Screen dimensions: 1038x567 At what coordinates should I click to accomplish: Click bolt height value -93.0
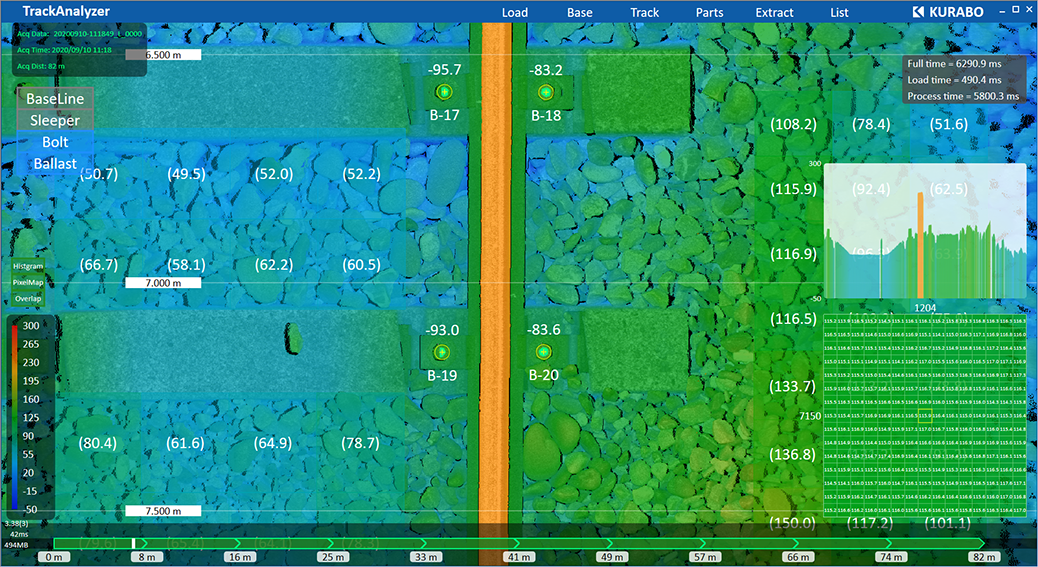442,329
